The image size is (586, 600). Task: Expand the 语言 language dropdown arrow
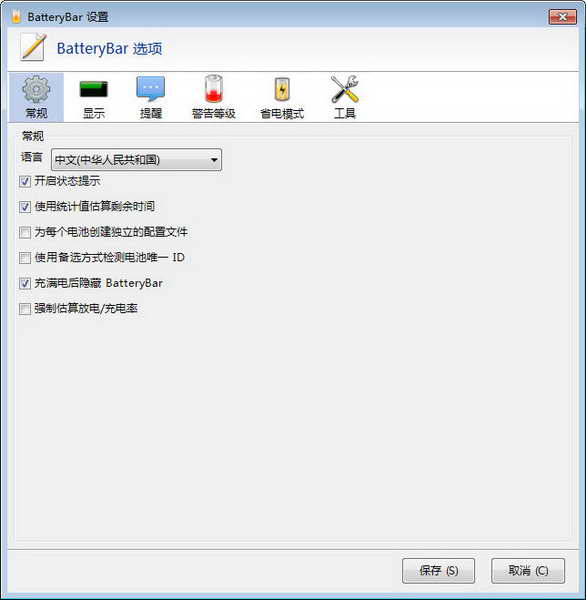pos(214,160)
